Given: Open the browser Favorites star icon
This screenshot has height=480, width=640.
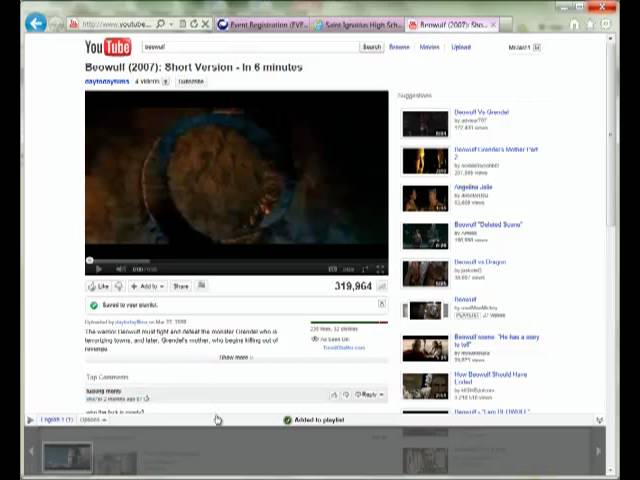Looking at the screenshot, I should tap(590, 24).
